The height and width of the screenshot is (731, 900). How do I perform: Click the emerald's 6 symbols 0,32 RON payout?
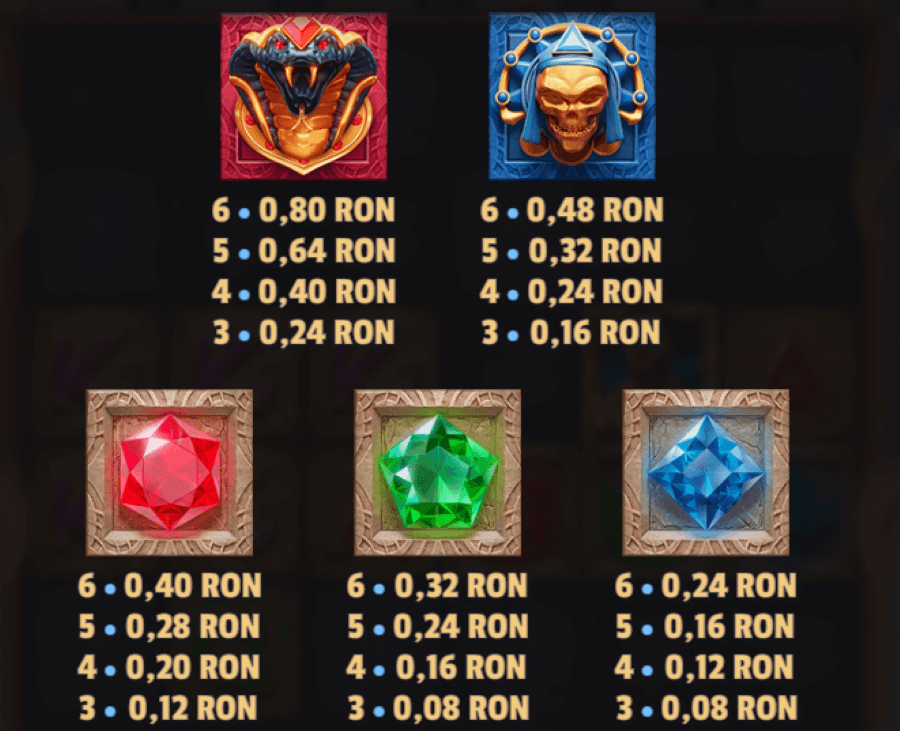coord(437,586)
